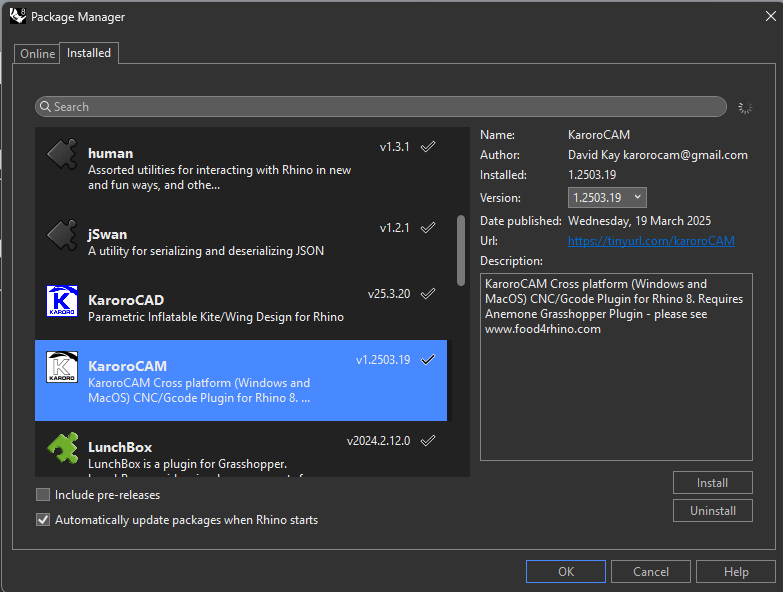
Task: Click the installed checkmark for human
Action: pyautogui.click(x=428, y=147)
